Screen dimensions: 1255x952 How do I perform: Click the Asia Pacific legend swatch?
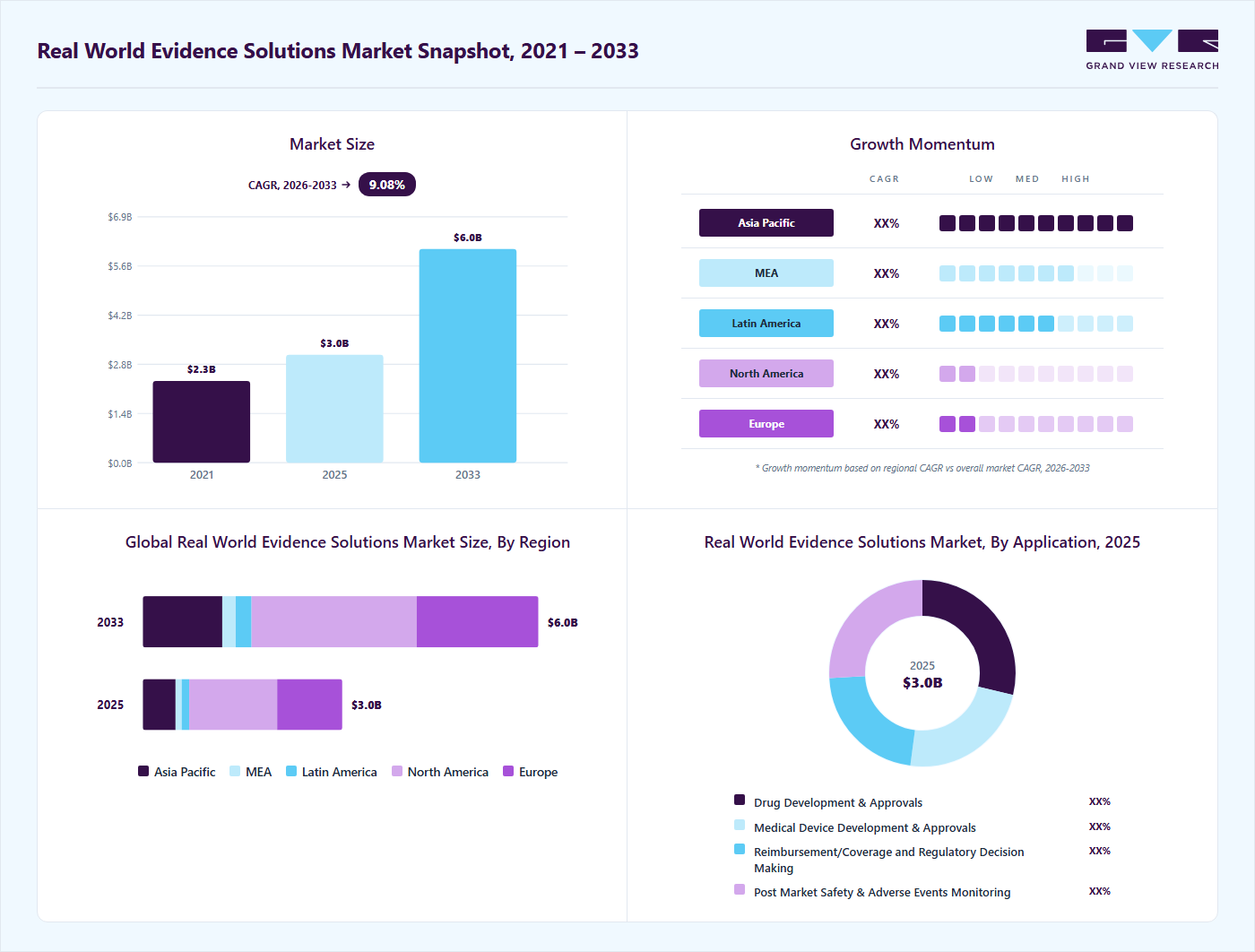point(143,771)
